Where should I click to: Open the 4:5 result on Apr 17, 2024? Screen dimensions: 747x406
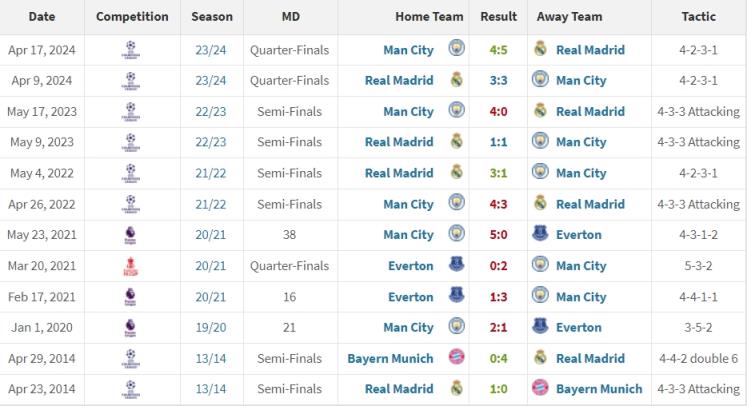[x=498, y=50]
